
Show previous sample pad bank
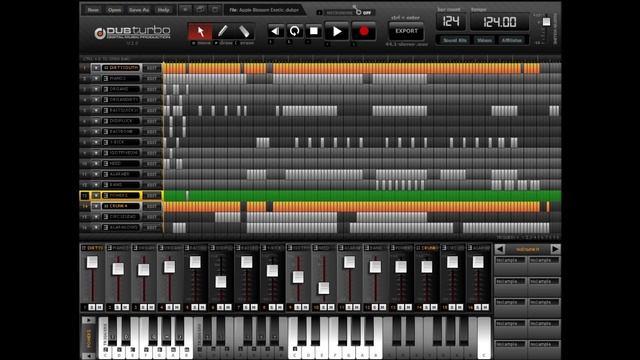(500, 249)
